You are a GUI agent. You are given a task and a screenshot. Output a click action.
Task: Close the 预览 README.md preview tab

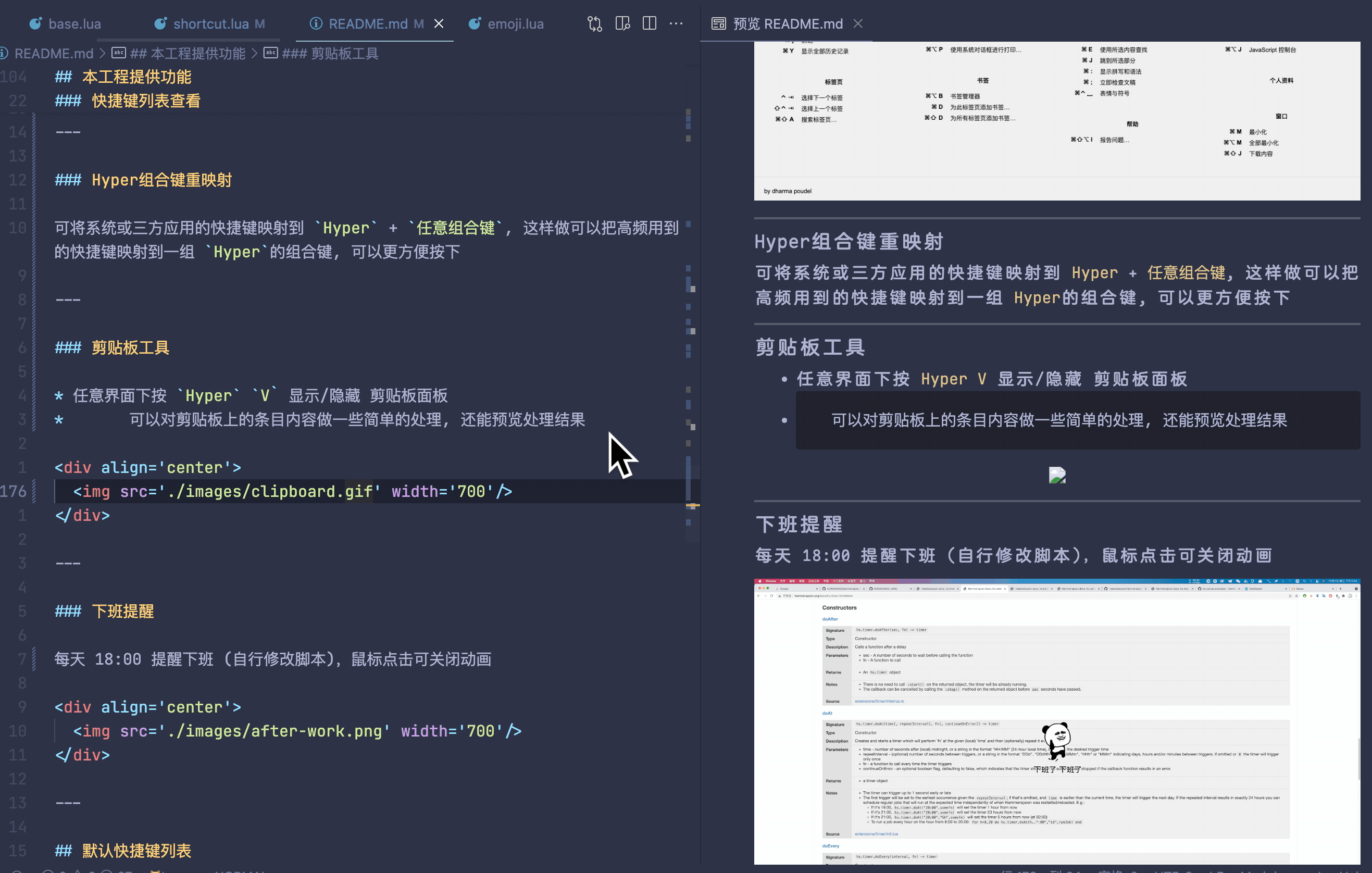click(858, 23)
